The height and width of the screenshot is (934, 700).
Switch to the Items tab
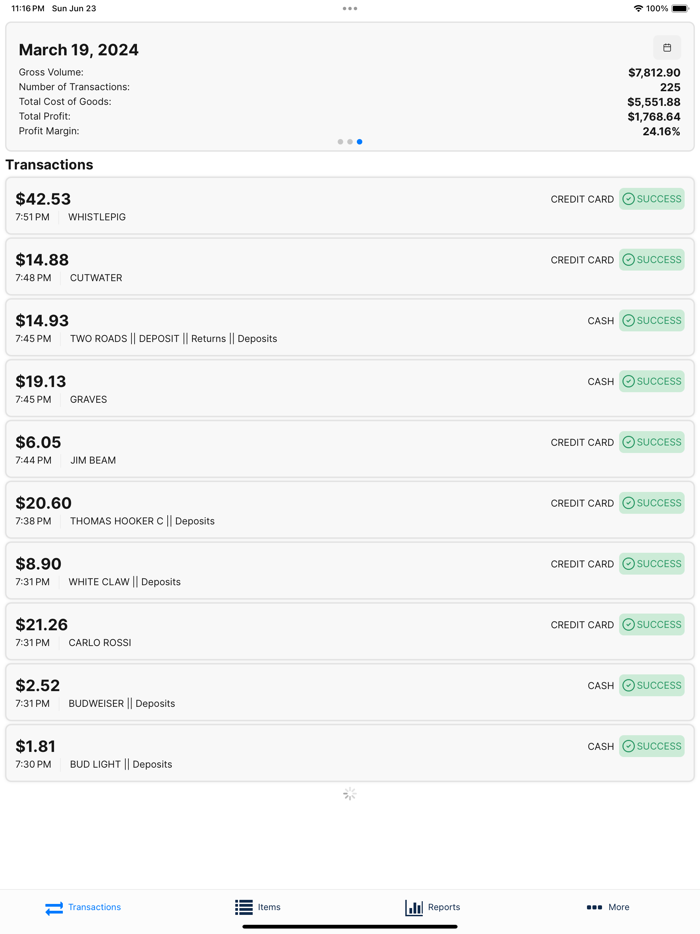pyautogui.click(x=257, y=907)
